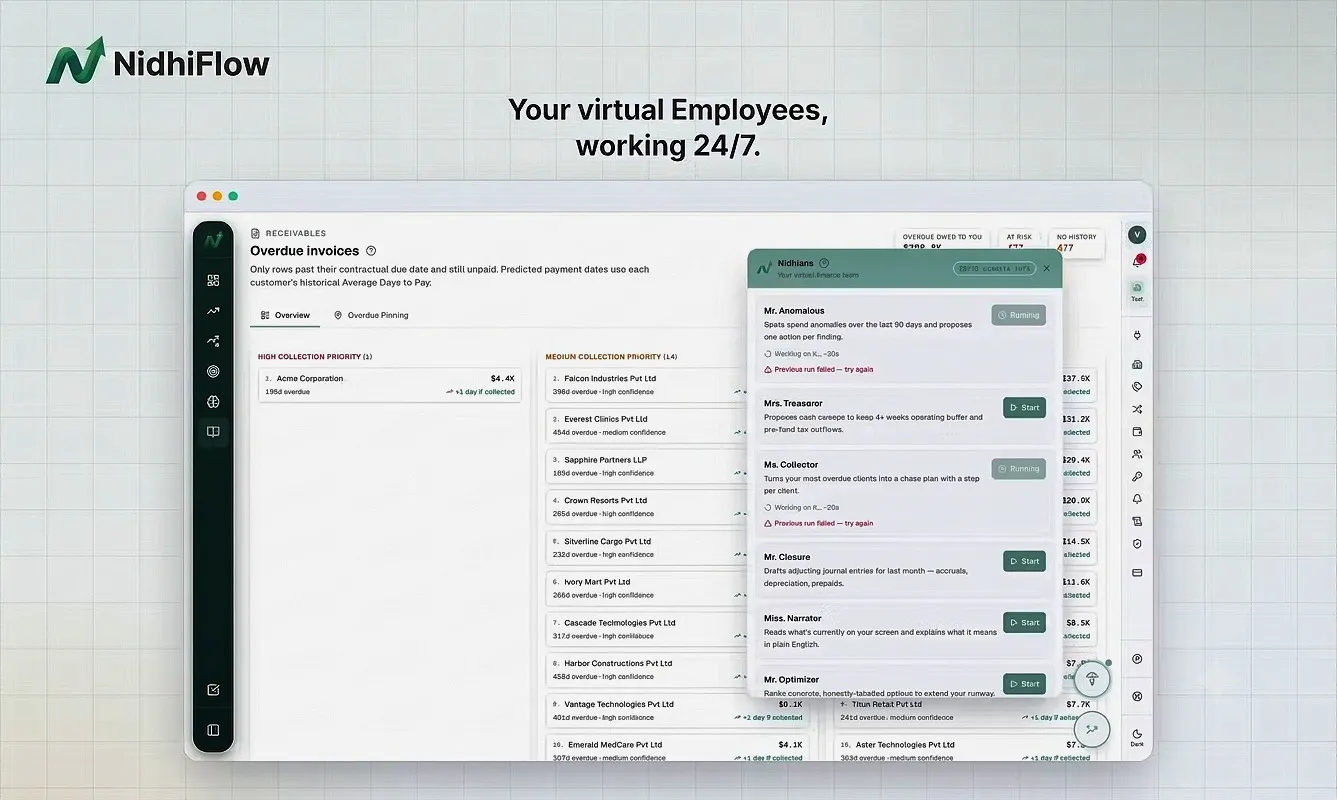
Task: Open the shield check icon in right rail
Action: (x=1137, y=544)
